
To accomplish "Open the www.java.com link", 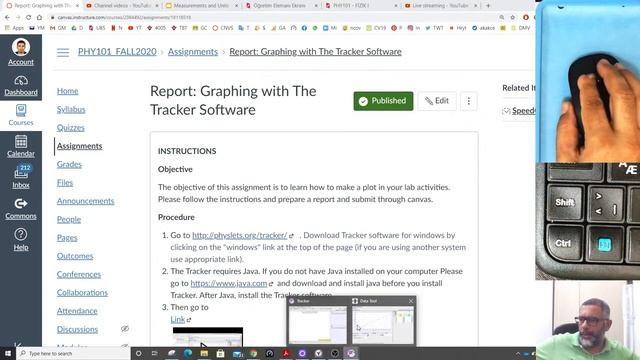I will pos(229,283).
